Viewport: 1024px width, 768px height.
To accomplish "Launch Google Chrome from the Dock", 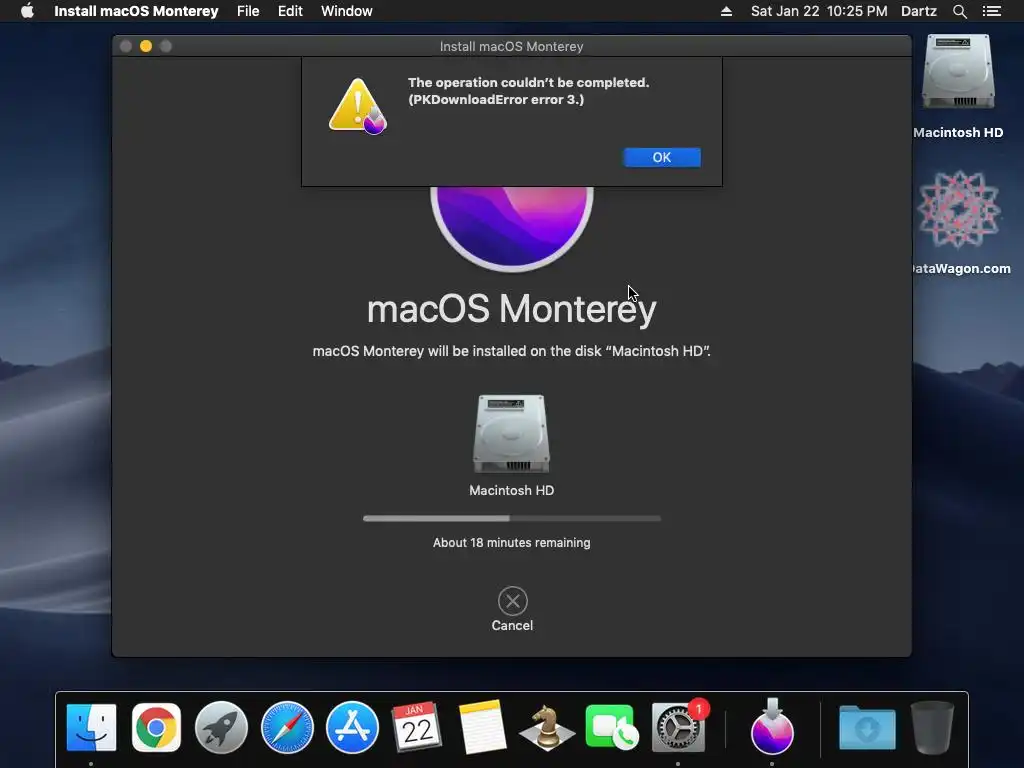I will click(x=156, y=727).
